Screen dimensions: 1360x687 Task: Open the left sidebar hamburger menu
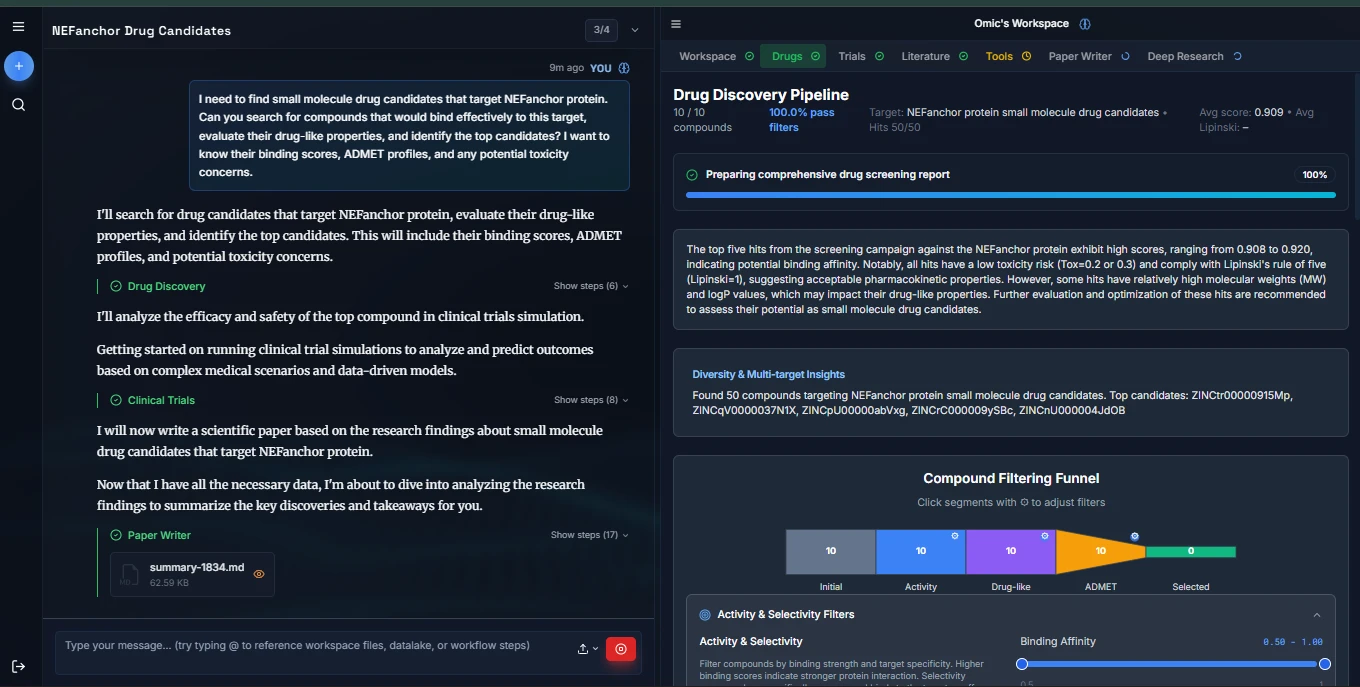pyautogui.click(x=18, y=27)
